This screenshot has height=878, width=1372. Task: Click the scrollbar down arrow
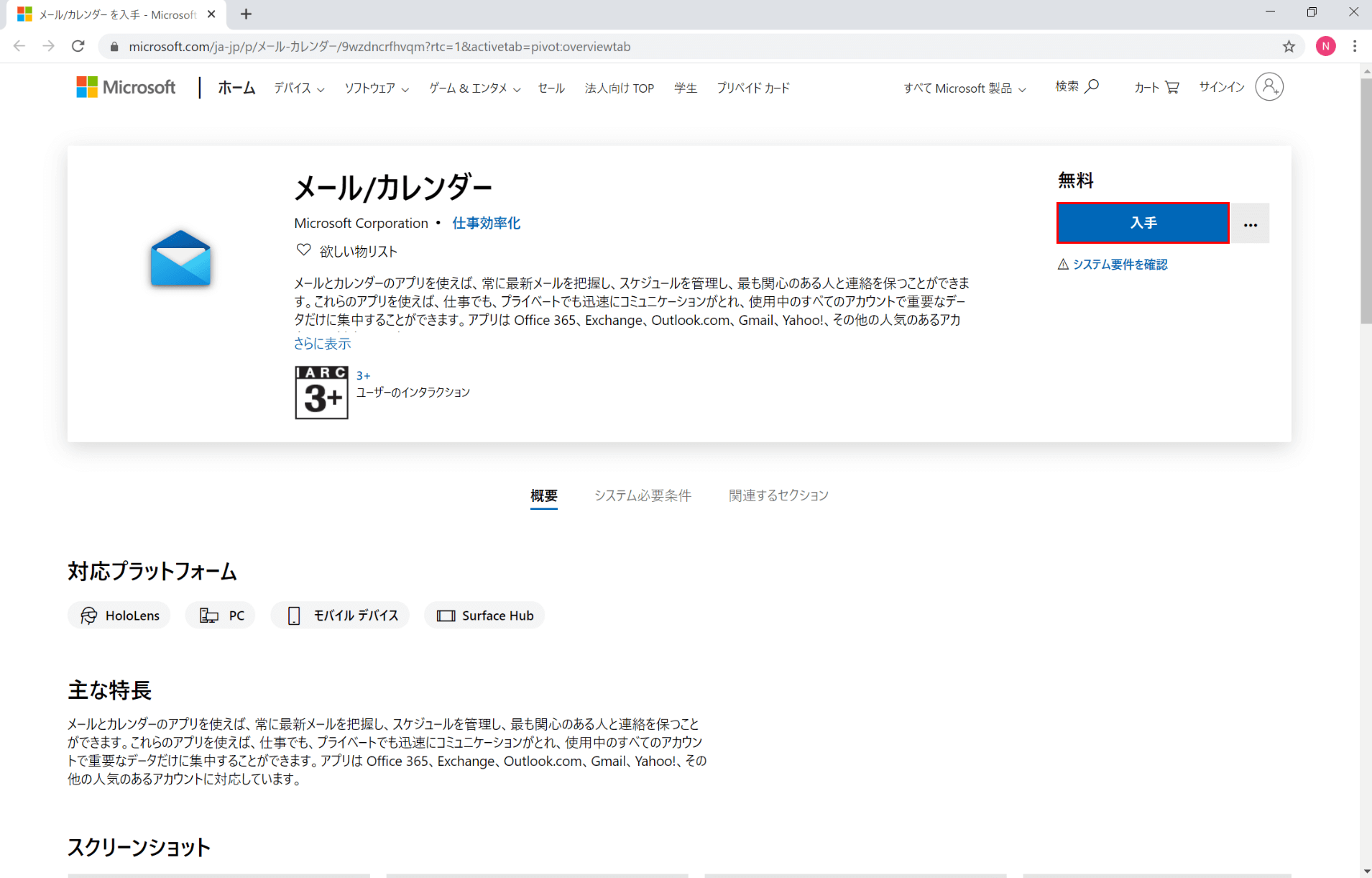[x=1366, y=871]
